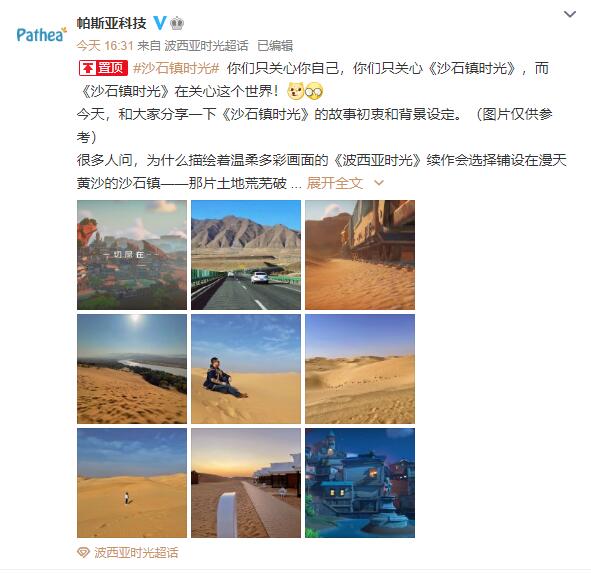Click the diamond super-topic icon at bottom

tap(83, 553)
